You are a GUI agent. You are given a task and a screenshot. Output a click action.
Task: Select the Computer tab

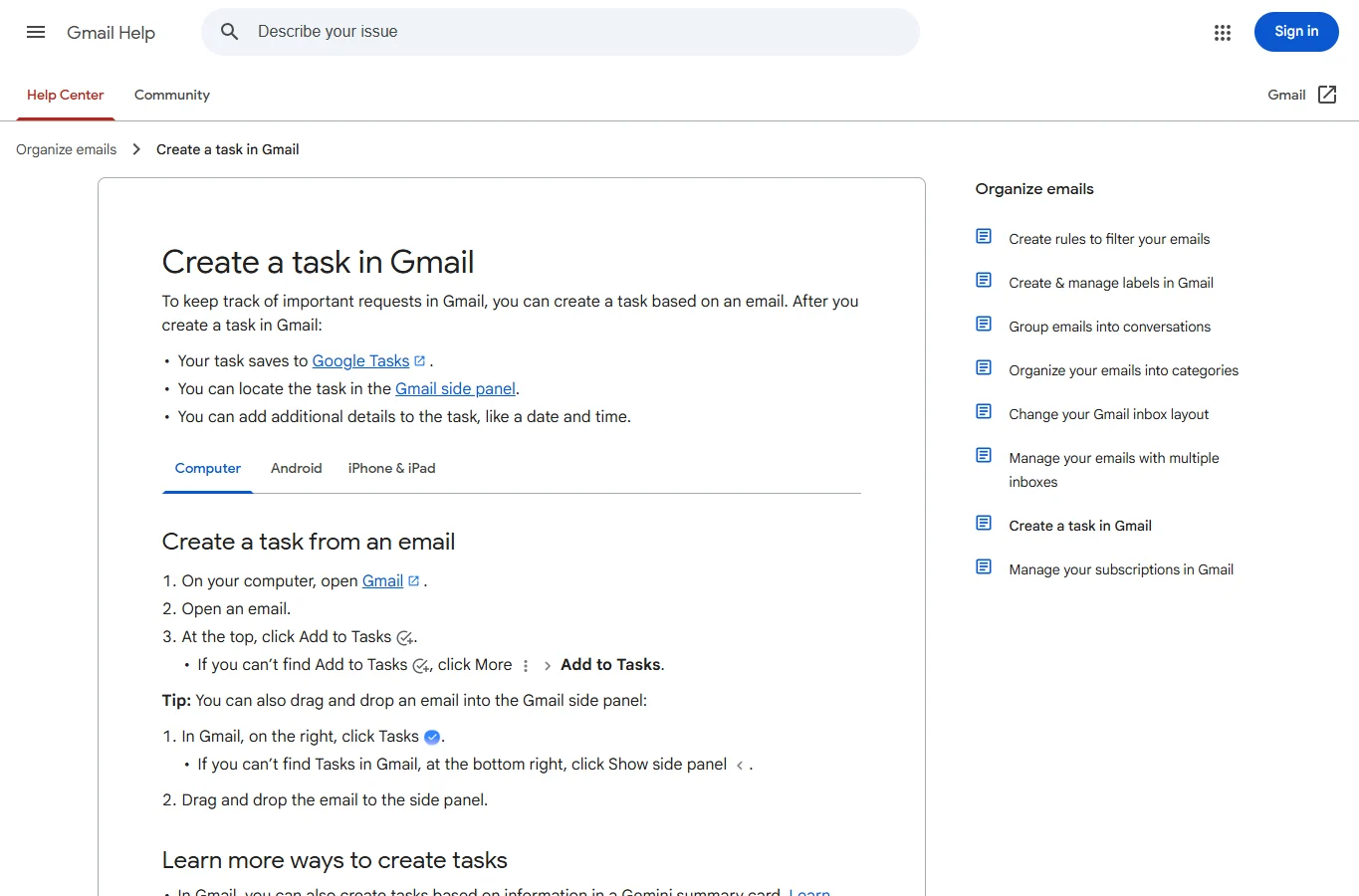(208, 468)
